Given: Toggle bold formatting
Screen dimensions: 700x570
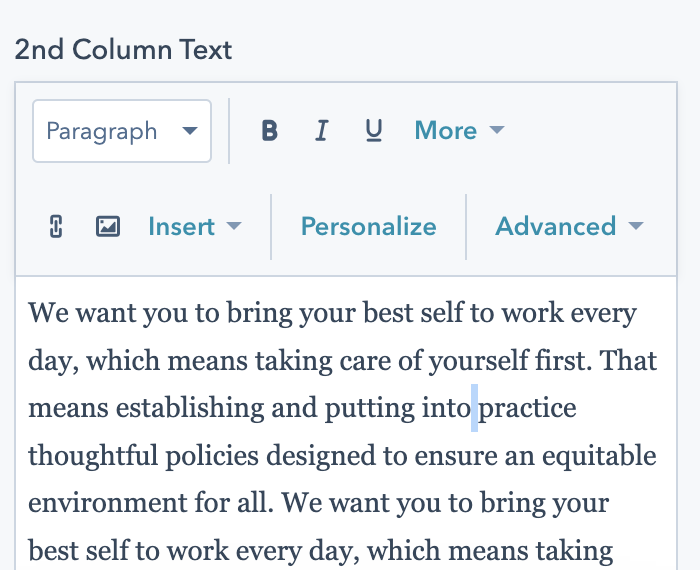Looking at the screenshot, I should [x=269, y=131].
